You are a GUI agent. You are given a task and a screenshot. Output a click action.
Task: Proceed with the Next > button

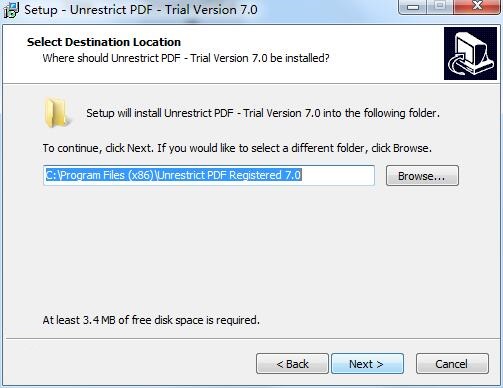tap(367, 364)
